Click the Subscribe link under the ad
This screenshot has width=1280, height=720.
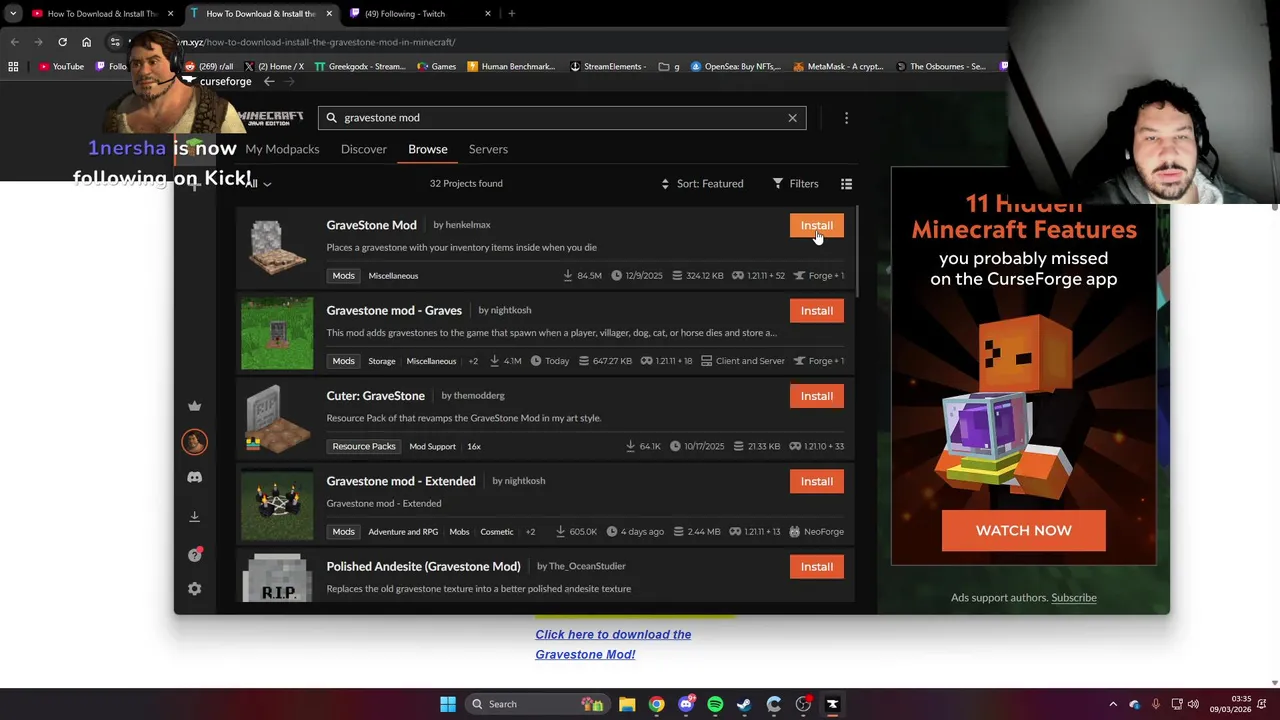tap(1073, 598)
